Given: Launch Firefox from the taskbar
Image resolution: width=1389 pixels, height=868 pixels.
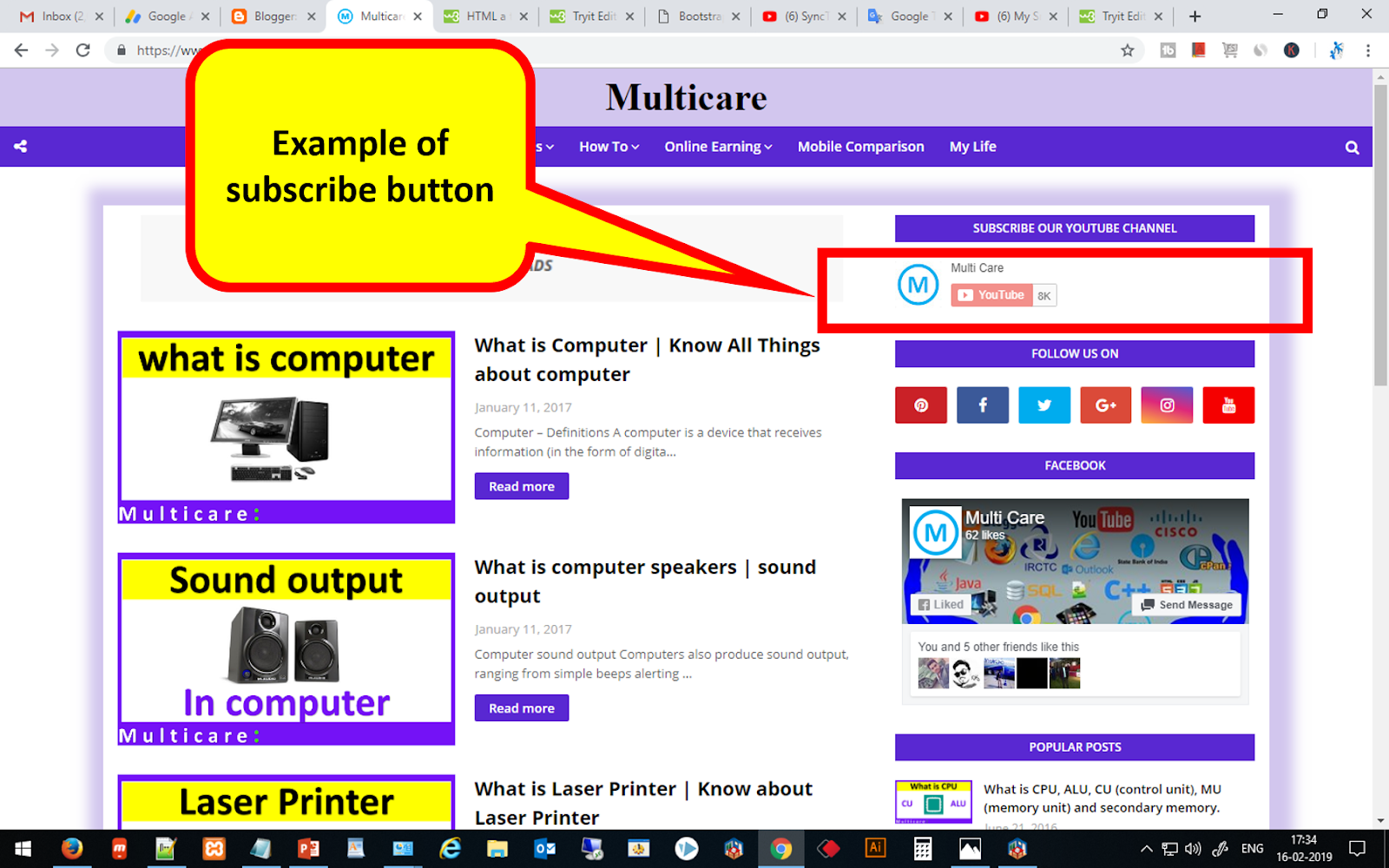Looking at the screenshot, I should point(72,849).
